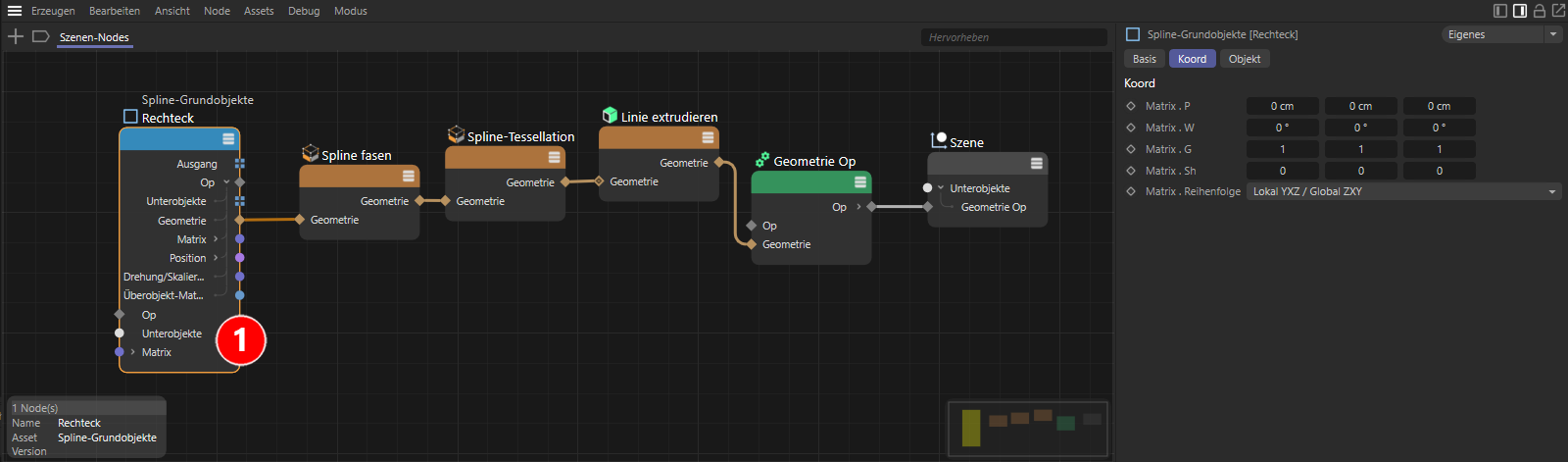
Task: Open the editor in a new window icon
Action: coord(1558,11)
